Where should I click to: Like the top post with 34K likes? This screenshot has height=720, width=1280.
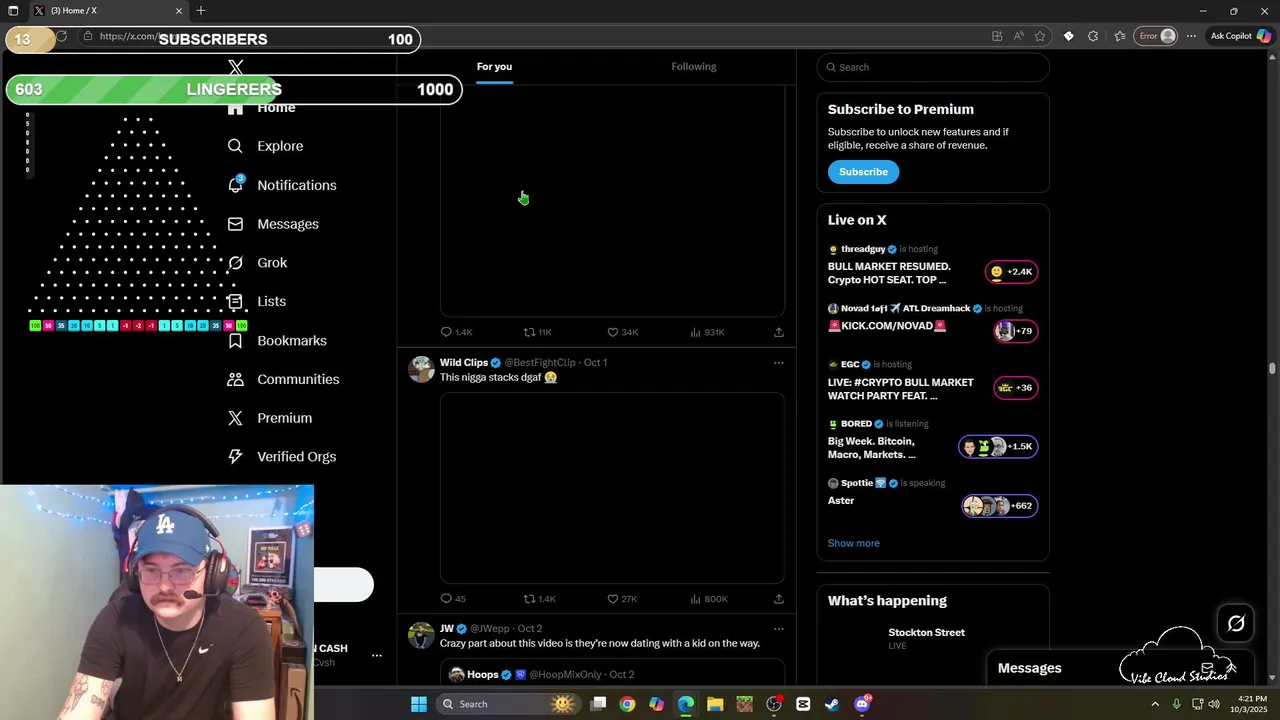pyautogui.click(x=622, y=332)
